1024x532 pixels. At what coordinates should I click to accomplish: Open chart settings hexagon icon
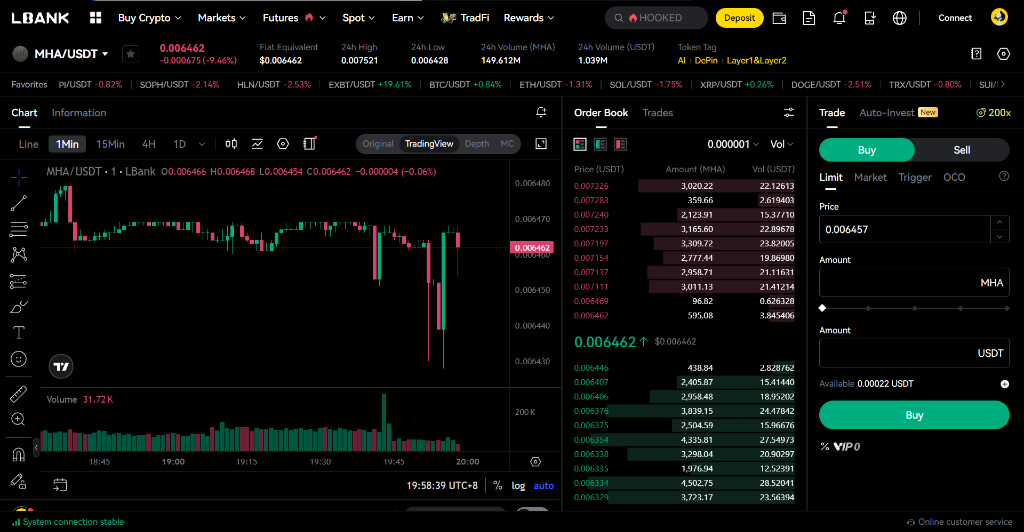[283, 144]
